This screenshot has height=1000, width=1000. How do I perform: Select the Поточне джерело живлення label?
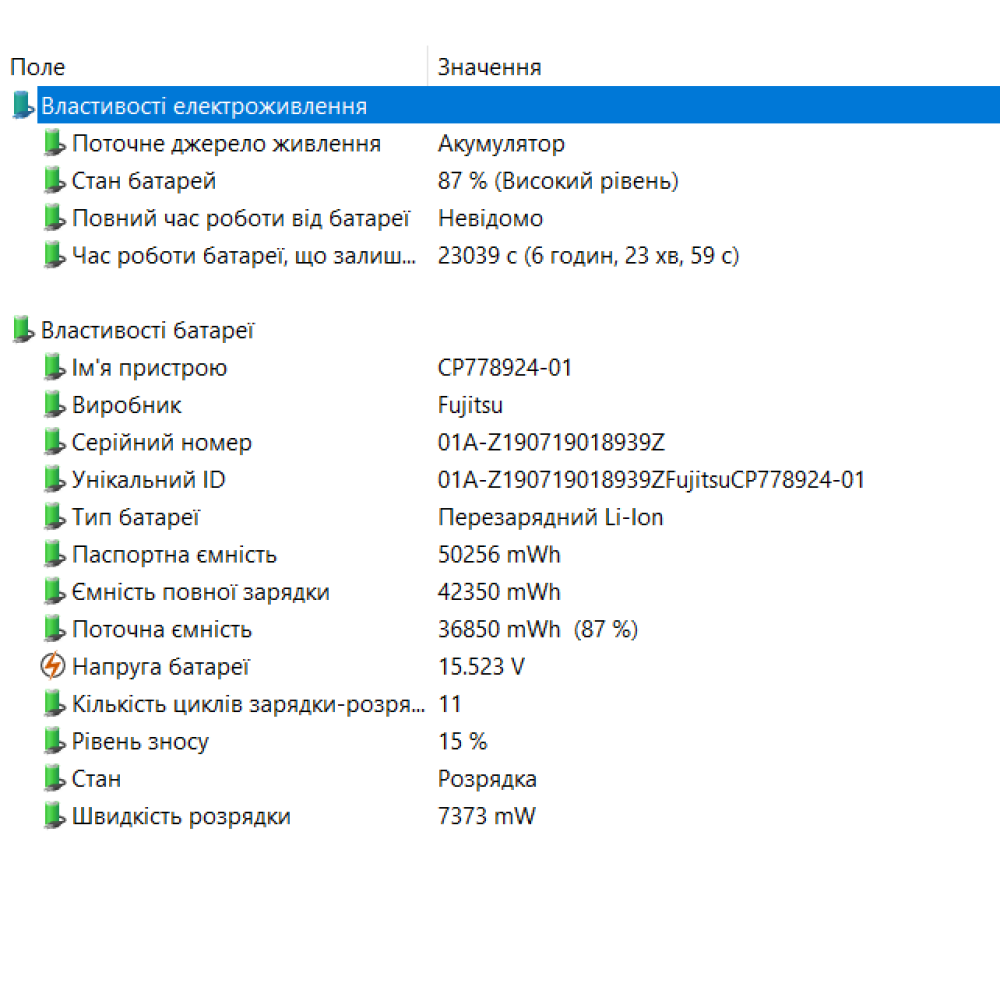[x=226, y=143]
